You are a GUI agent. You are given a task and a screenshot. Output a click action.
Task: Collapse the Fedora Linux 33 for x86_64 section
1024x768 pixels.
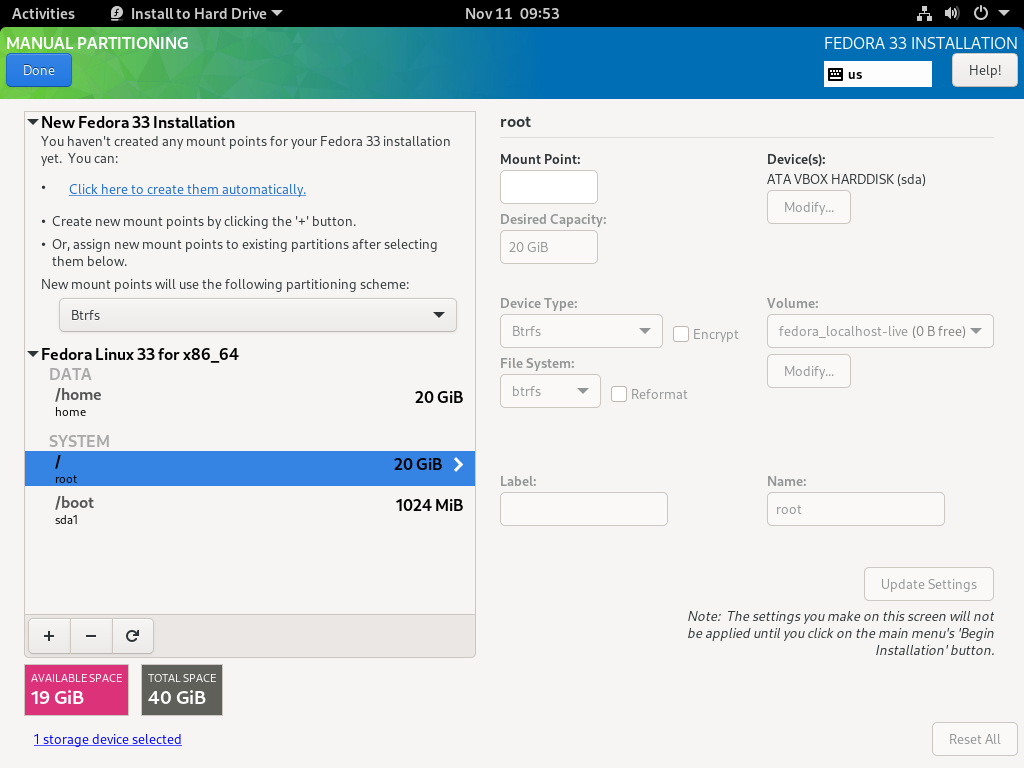point(33,354)
